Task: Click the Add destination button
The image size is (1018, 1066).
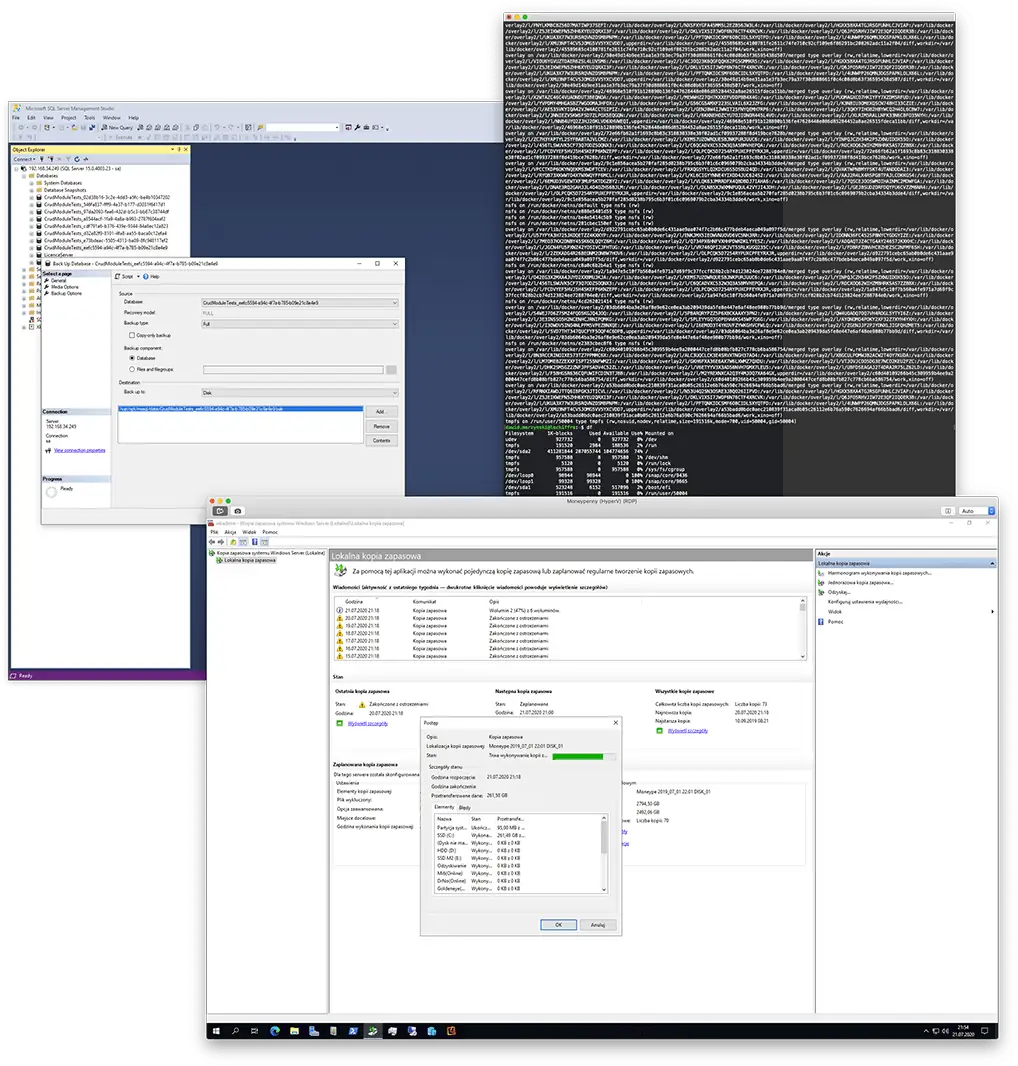Action: tap(380, 412)
